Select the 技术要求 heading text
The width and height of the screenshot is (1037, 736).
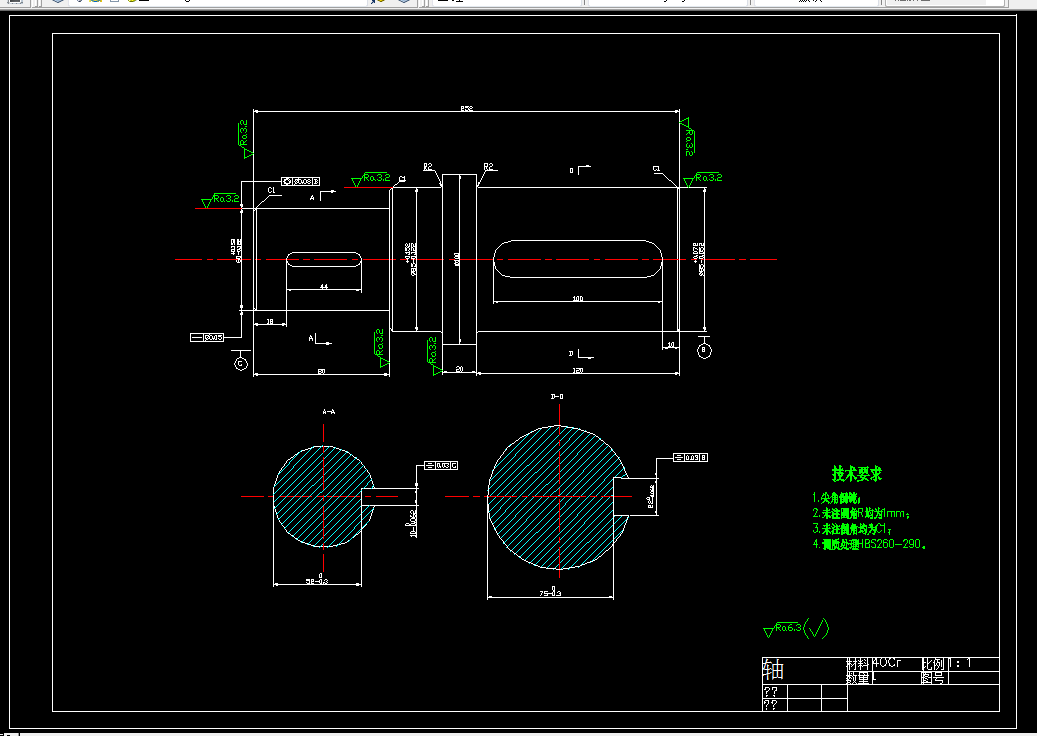click(856, 473)
